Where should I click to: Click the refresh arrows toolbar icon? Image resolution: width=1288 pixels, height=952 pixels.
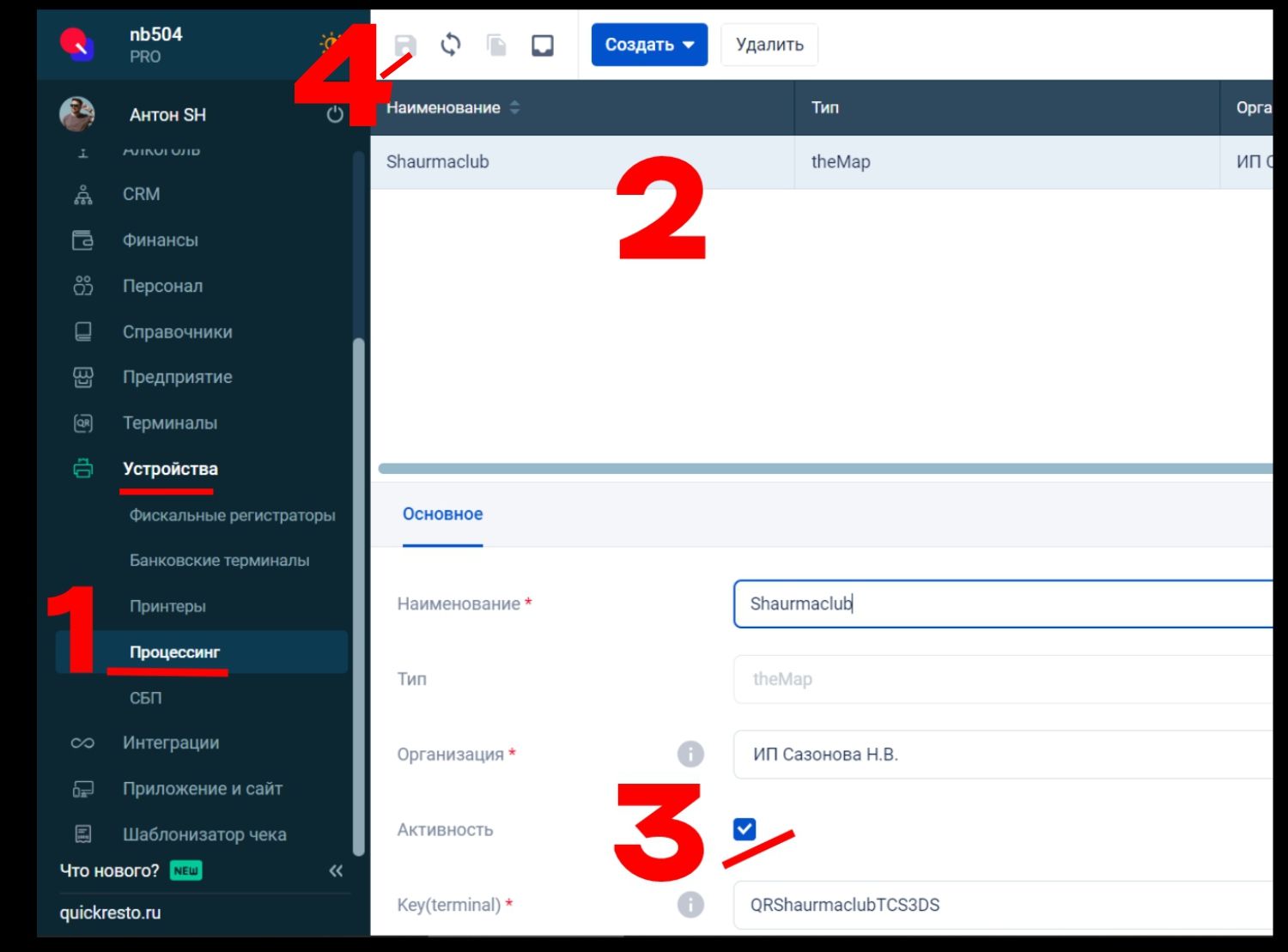pos(451,45)
